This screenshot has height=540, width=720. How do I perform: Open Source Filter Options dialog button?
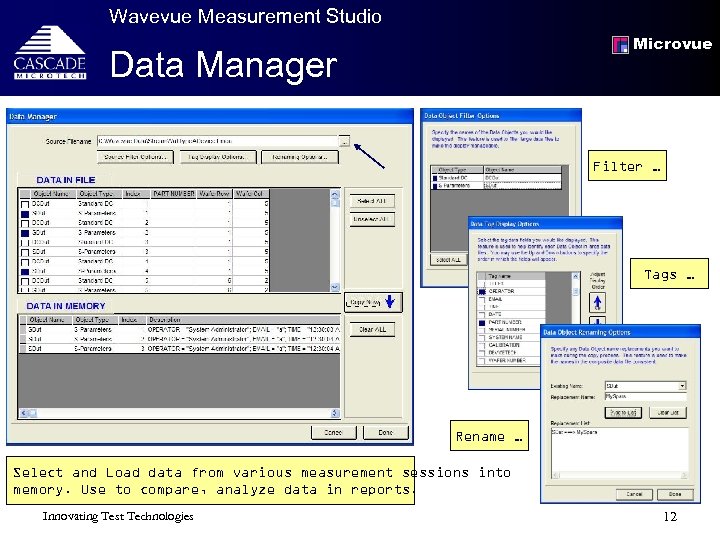tap(135, 157)
